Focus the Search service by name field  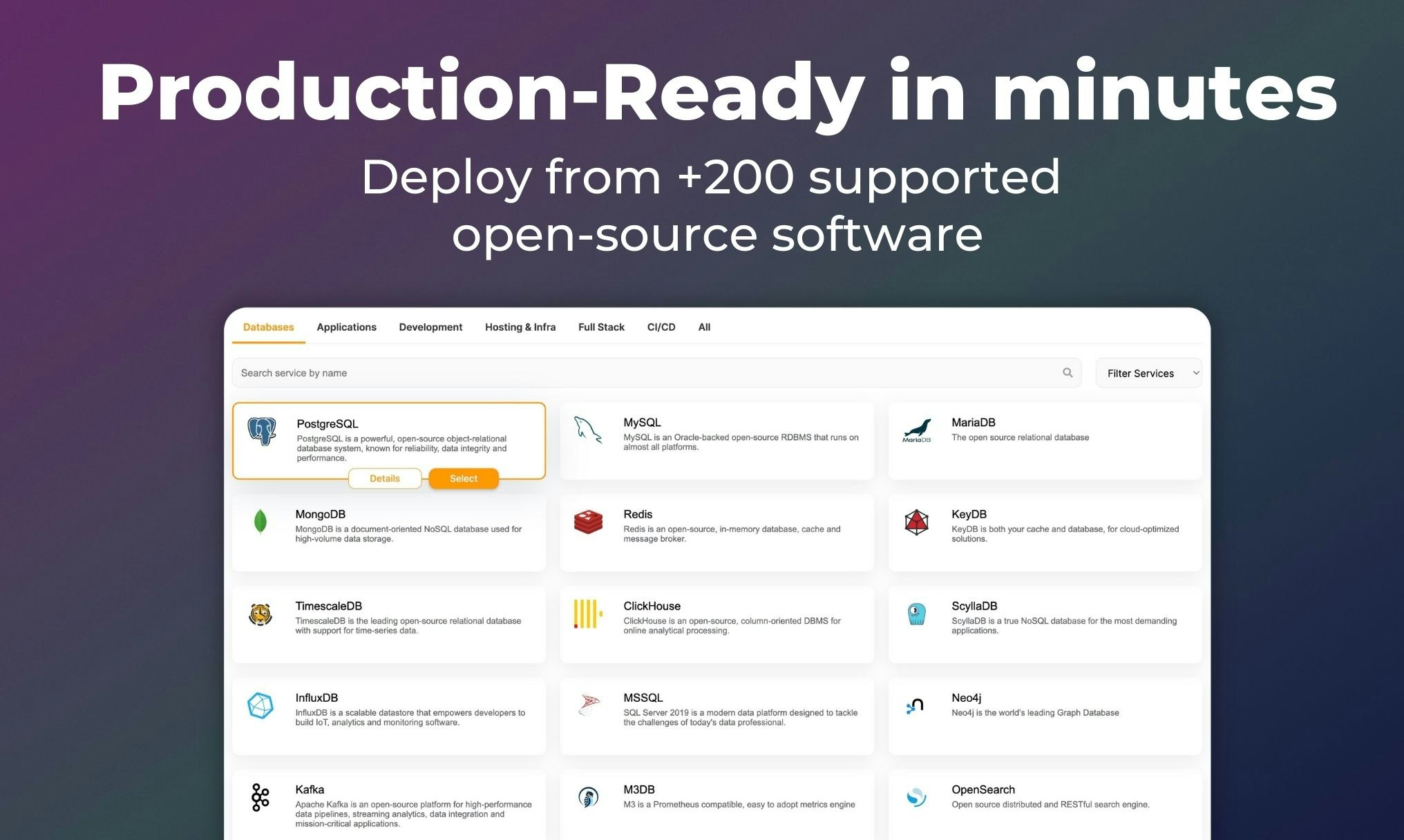click(x=656, y=372)
